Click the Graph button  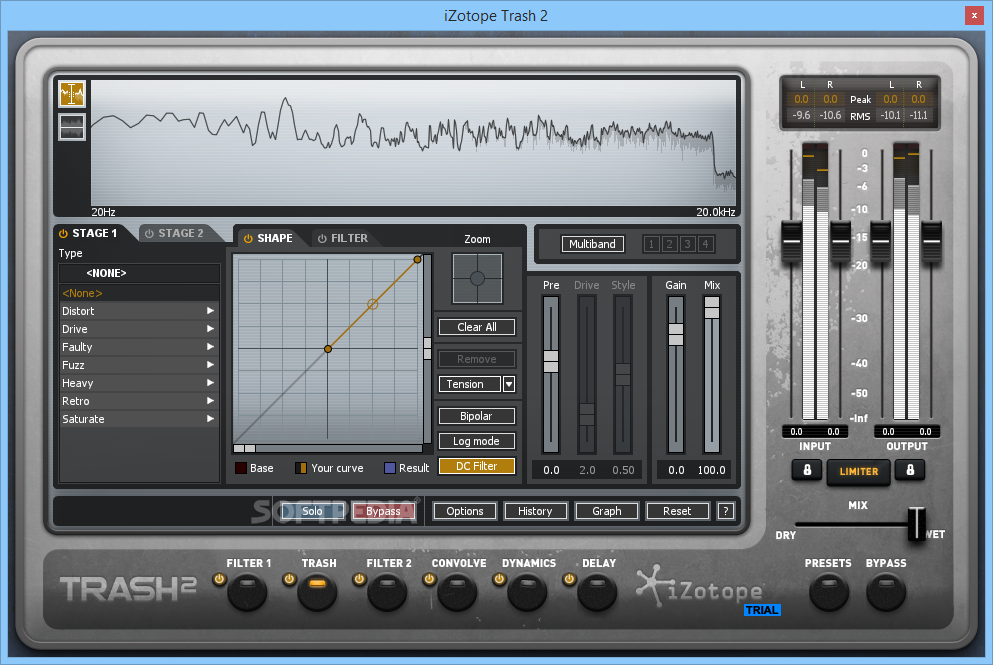pos(607,511)
